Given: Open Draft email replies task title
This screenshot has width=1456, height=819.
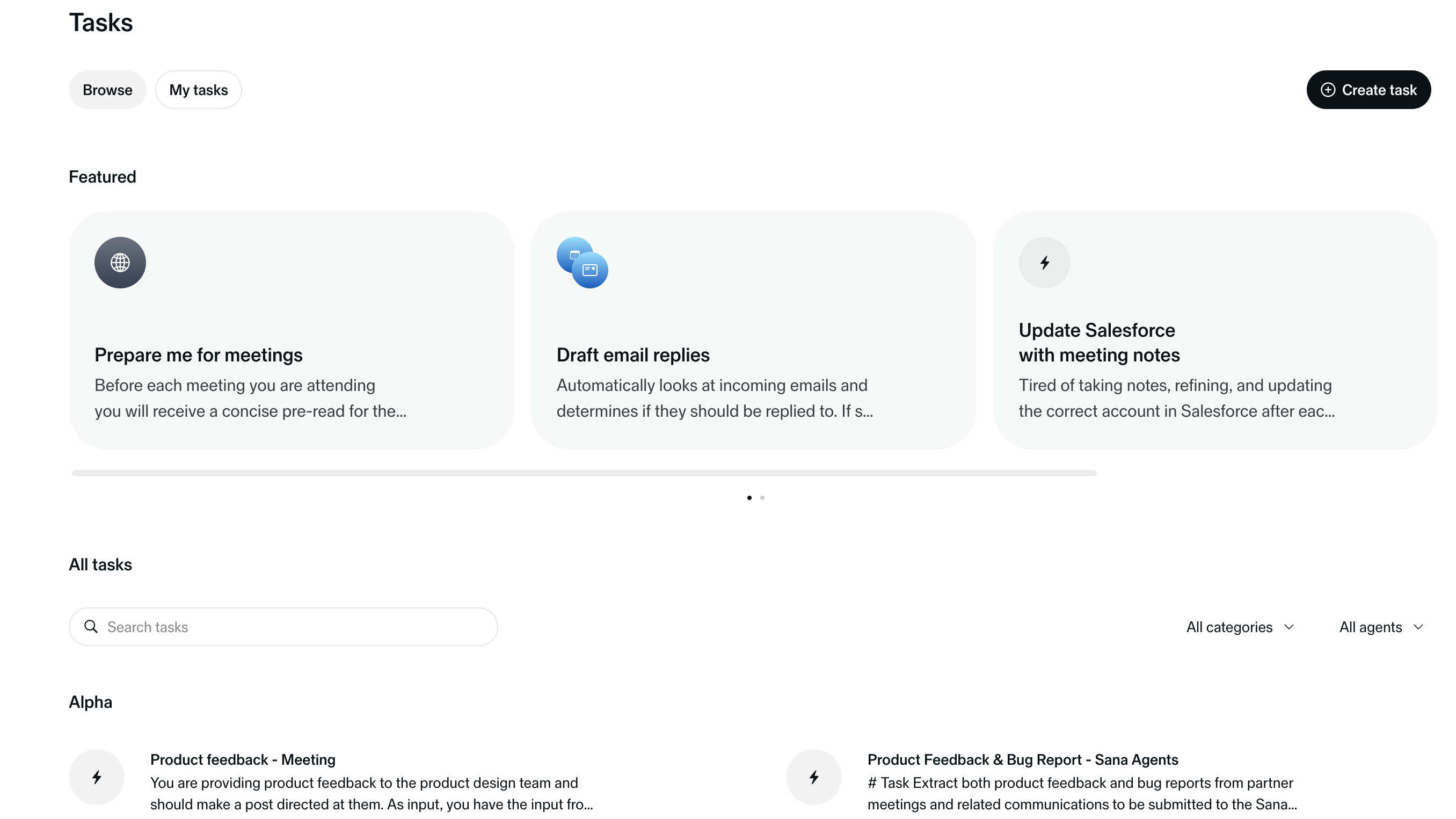Looking at the screenshot, I should [633, 355].
